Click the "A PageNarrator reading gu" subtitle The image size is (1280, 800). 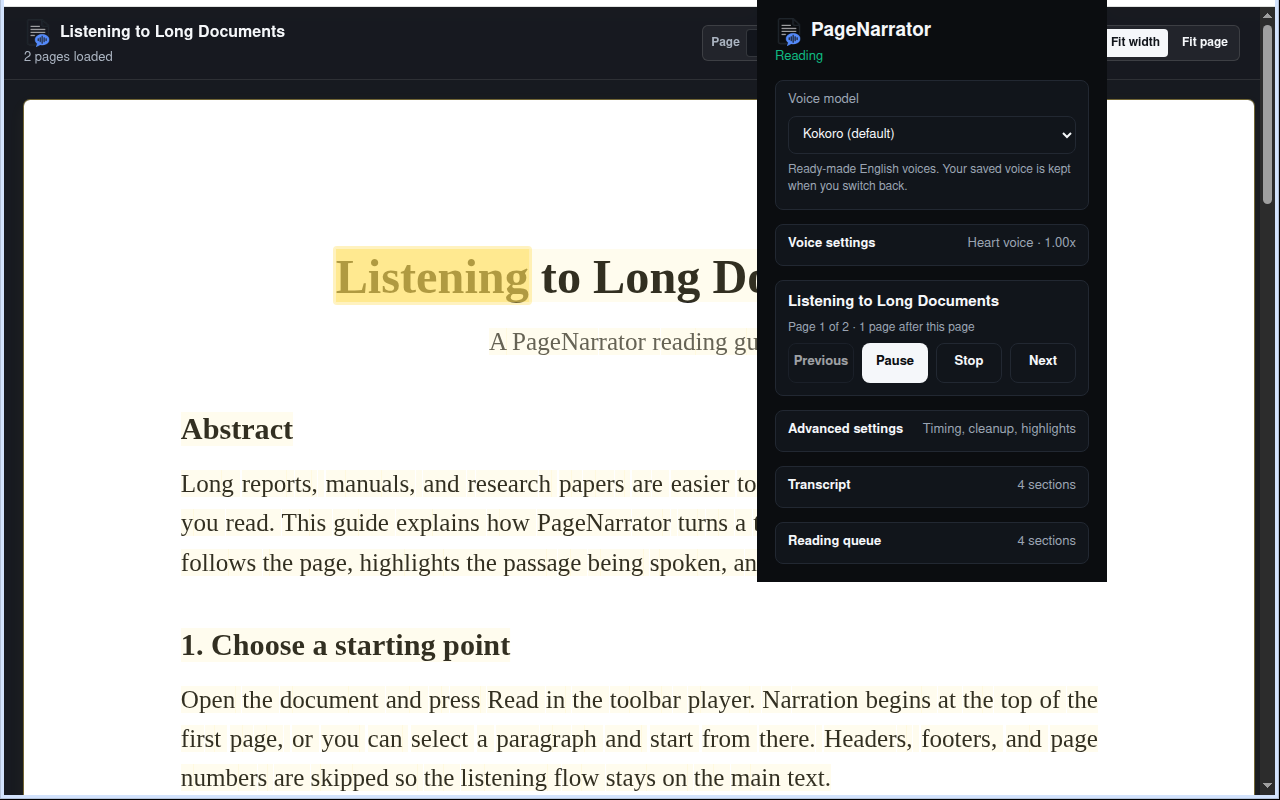click(x=623, y=342)
